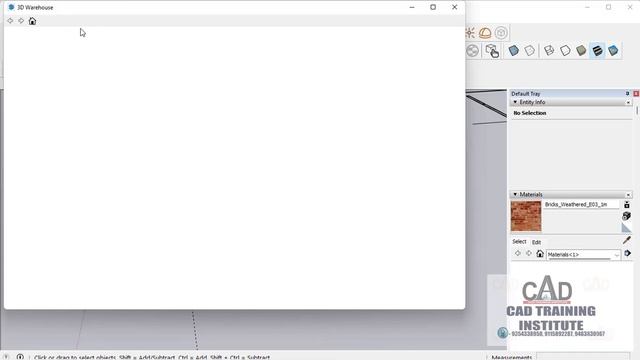Minimize the 3D Warehouse window
This screenshot has width=640, height=360.
pyautogui.click(x=412, y=7)
